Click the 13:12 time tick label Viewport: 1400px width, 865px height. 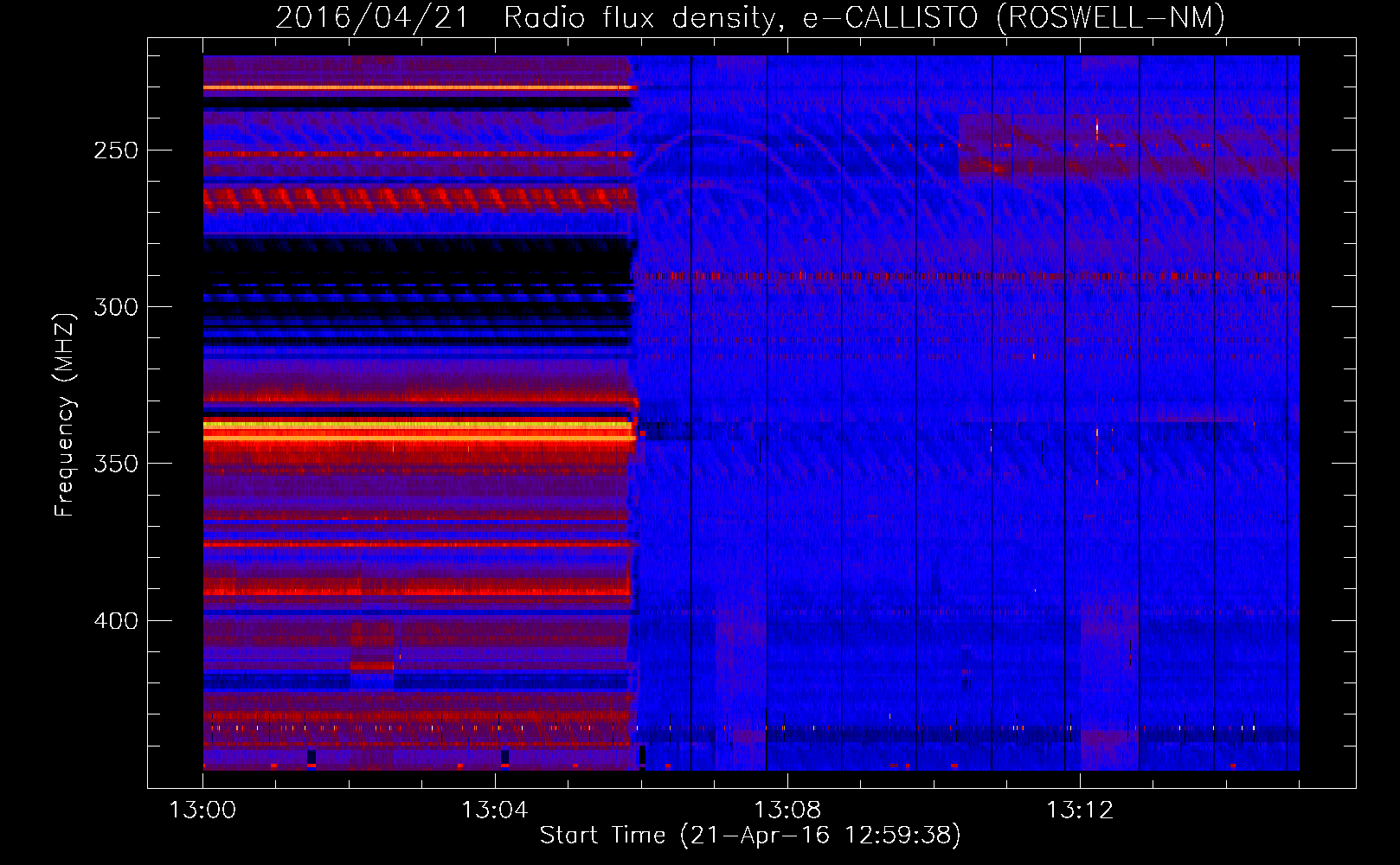[x=1080, y=811]
